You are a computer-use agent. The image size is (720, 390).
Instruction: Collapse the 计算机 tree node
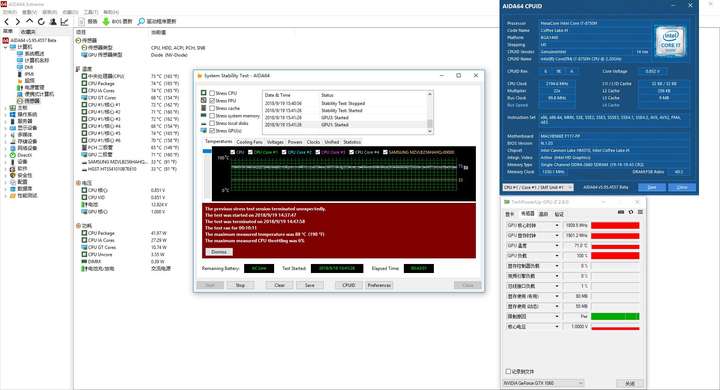tap(6, 47)
